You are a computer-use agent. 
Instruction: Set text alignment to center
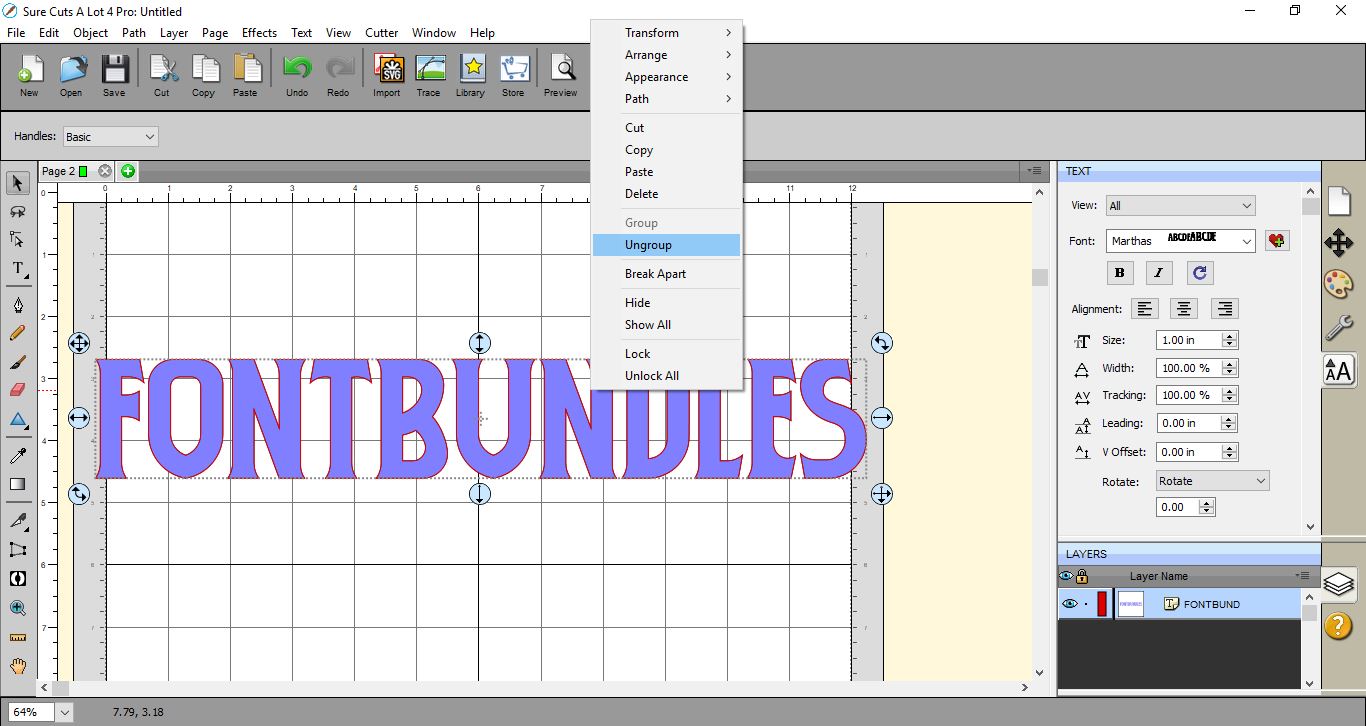1184,309
